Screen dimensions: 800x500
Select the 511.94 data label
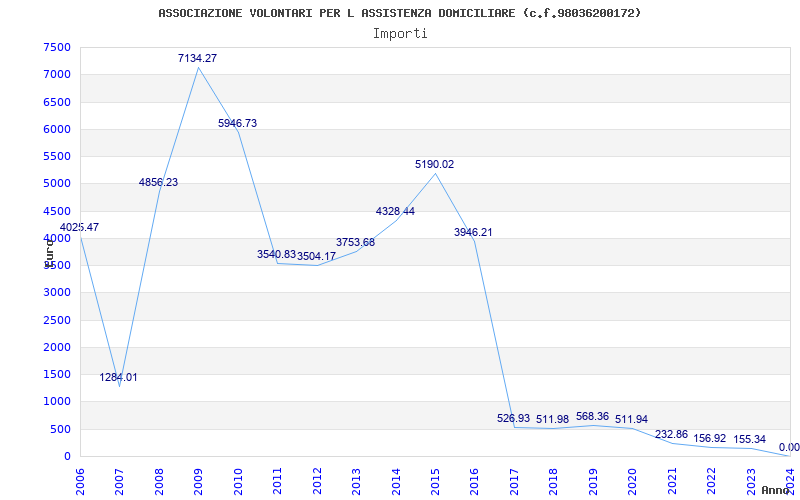632,419
